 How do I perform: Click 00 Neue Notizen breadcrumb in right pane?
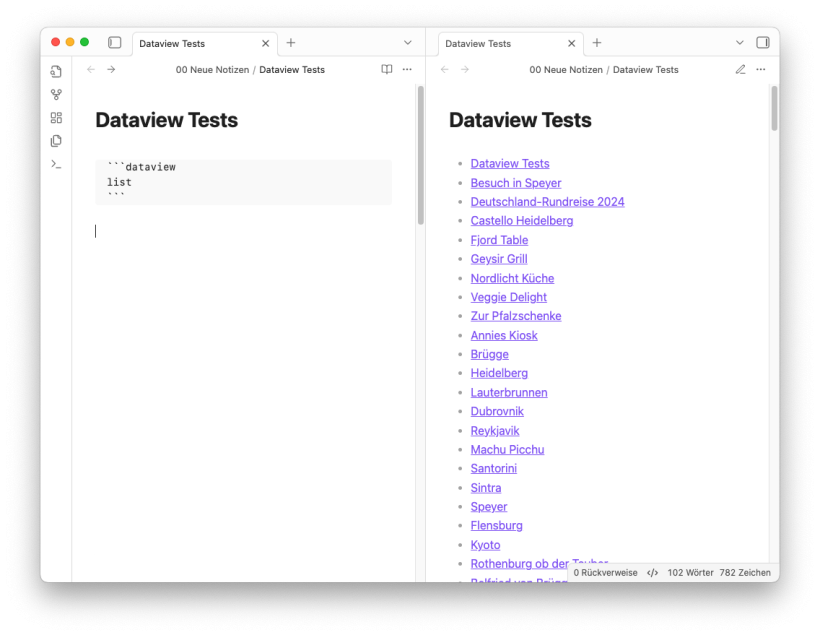click(x=566, y=70)
